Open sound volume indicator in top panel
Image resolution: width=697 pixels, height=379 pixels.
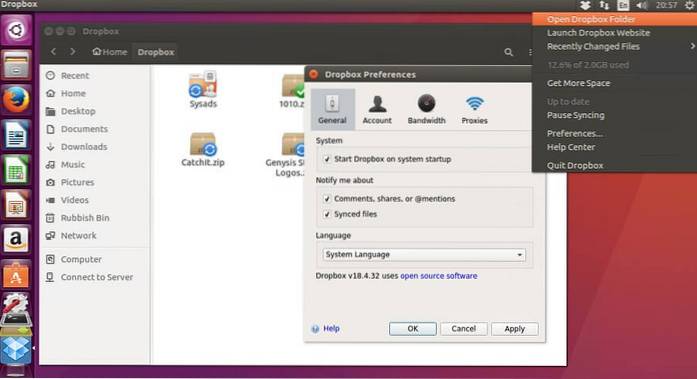tap(641, 5)
